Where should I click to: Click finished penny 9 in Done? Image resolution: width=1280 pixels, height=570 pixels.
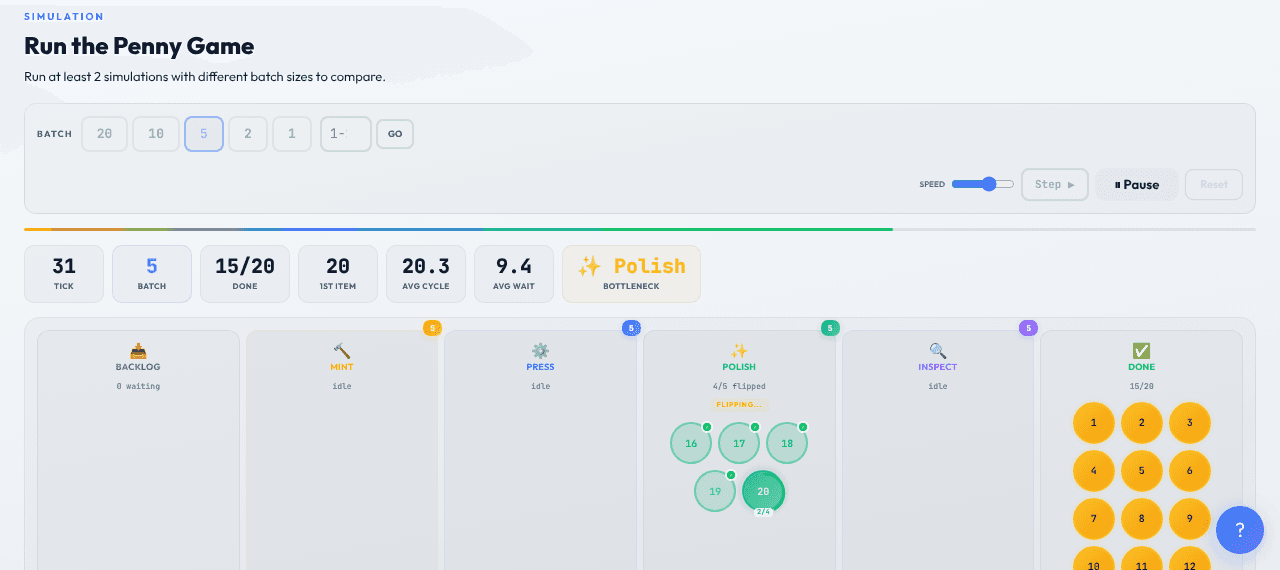pos(1189,519)
